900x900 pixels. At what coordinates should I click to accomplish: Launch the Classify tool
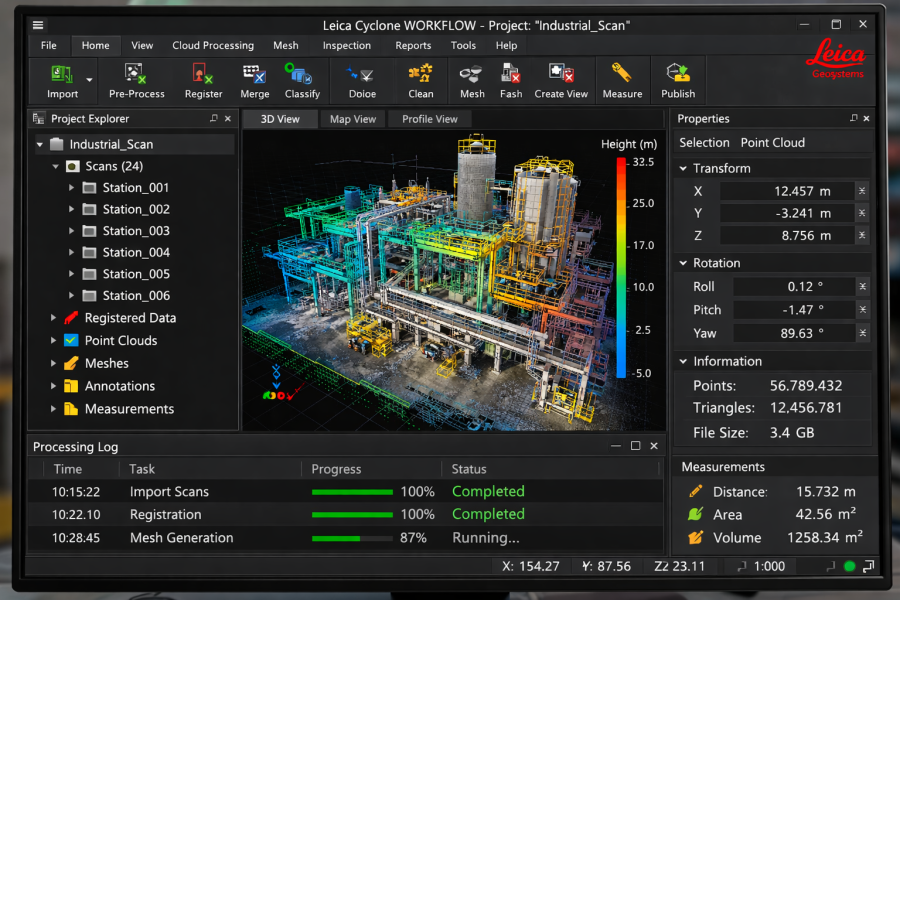302,80
